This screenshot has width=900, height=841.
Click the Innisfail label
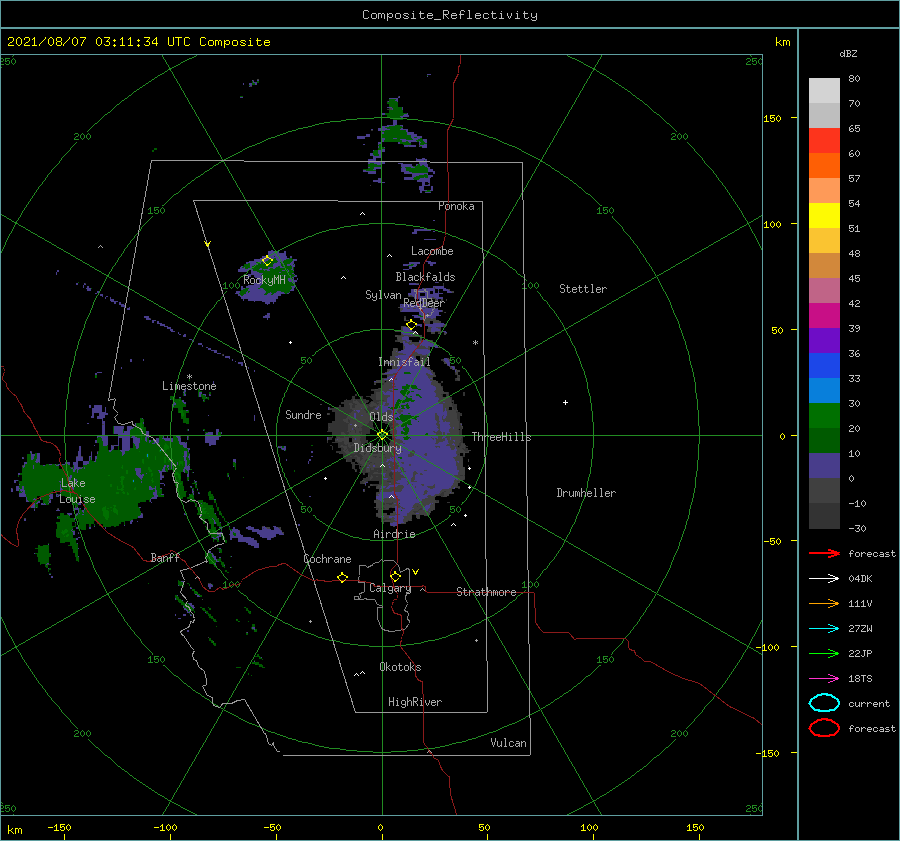point(404,362)
